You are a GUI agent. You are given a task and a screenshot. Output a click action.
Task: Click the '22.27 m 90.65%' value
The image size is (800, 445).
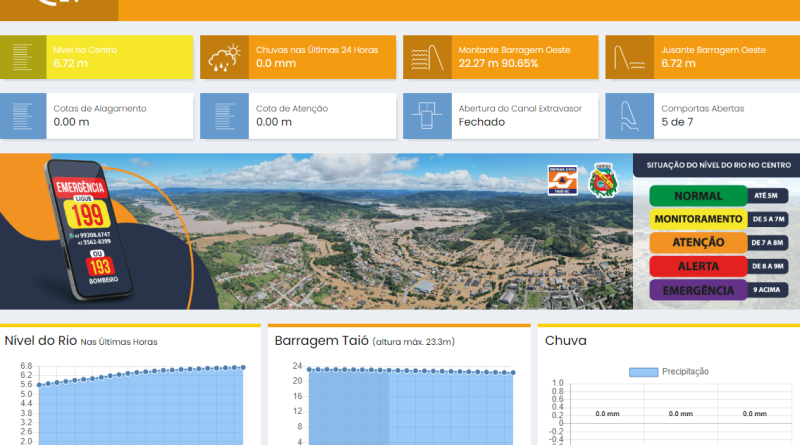click(x=498, y=63)
